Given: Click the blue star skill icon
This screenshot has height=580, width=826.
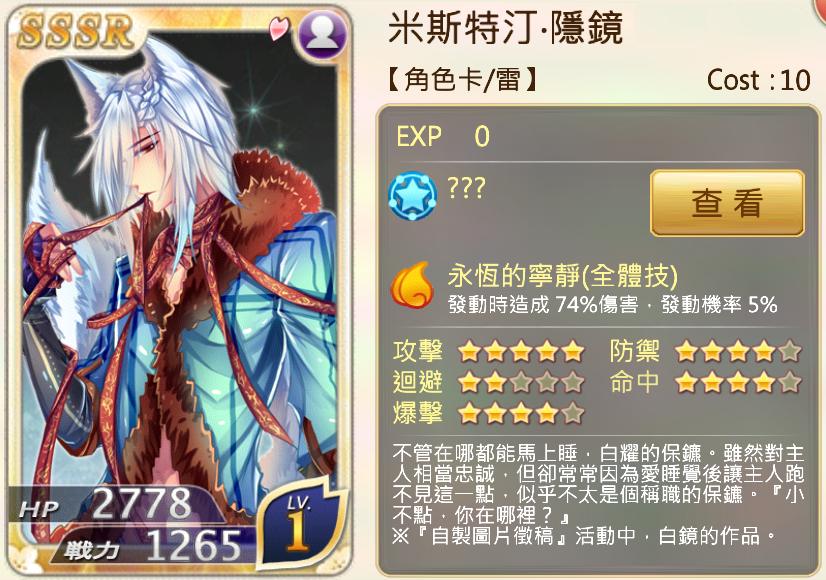Looking at the screenshot, I should click(412, 196).
